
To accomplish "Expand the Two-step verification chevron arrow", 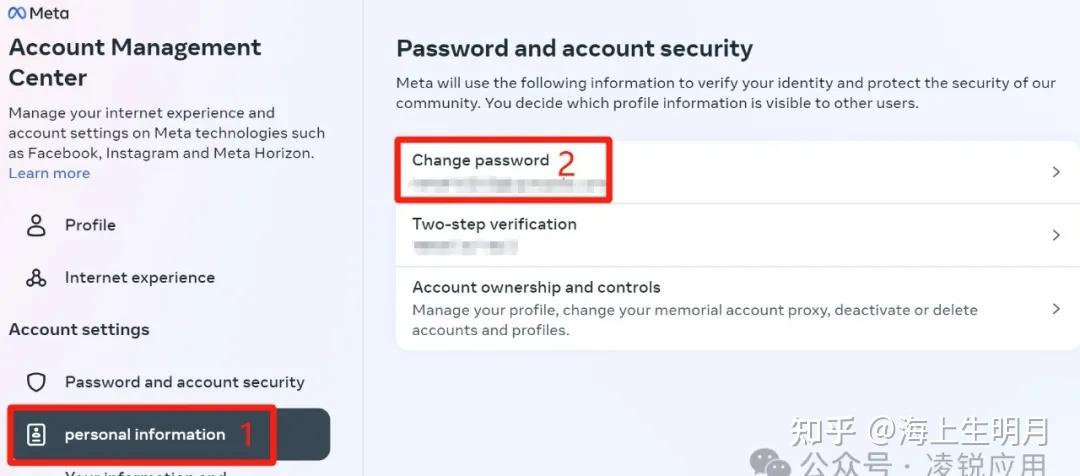I will click(1056, 236).
